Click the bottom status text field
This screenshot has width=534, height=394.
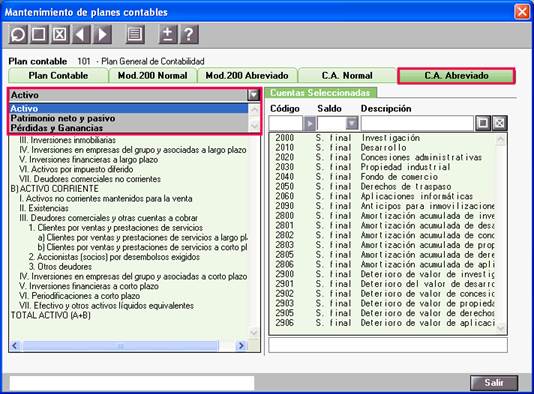pyautogui.click(x=131, y=383)
